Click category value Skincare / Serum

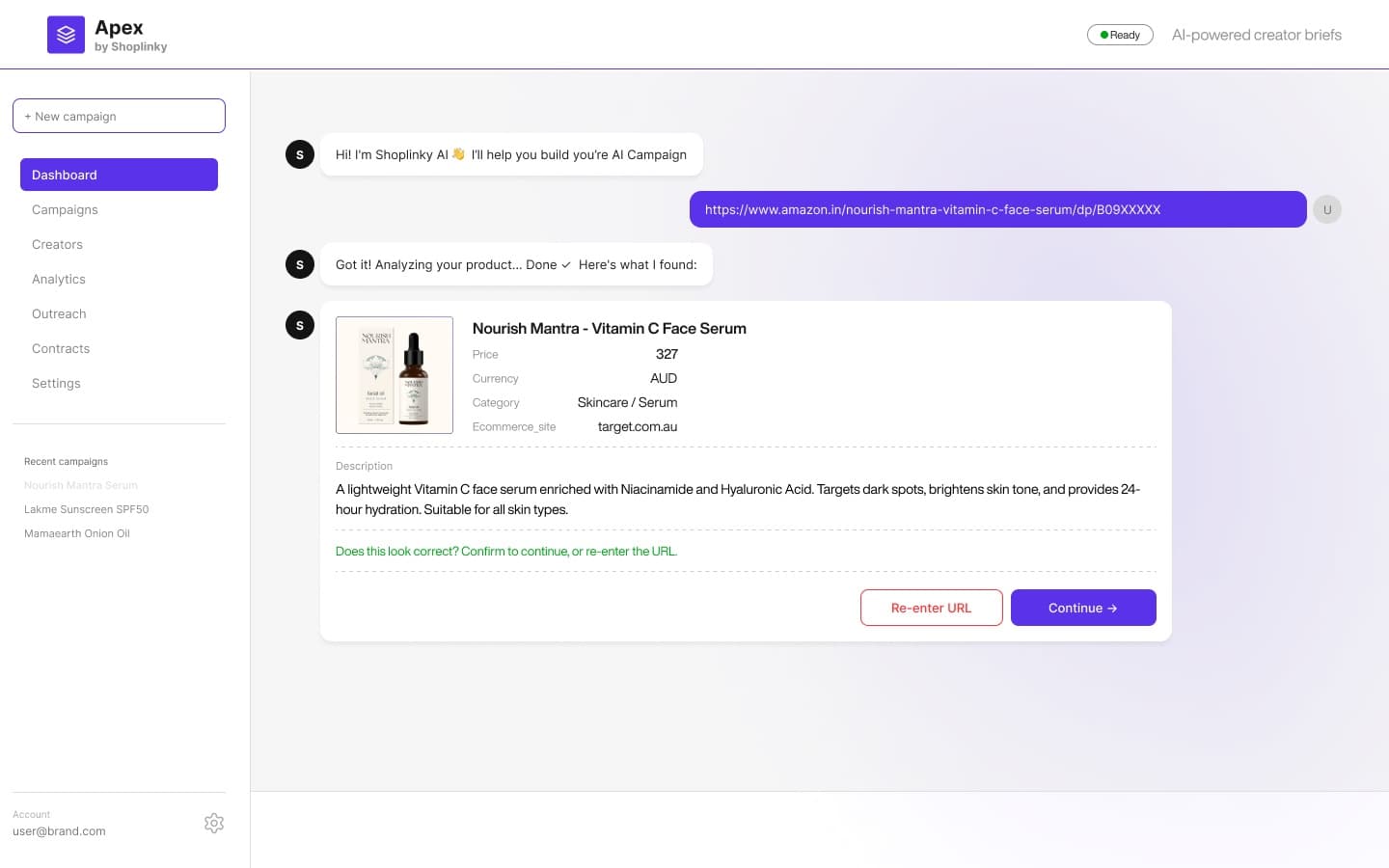[627, 402]
